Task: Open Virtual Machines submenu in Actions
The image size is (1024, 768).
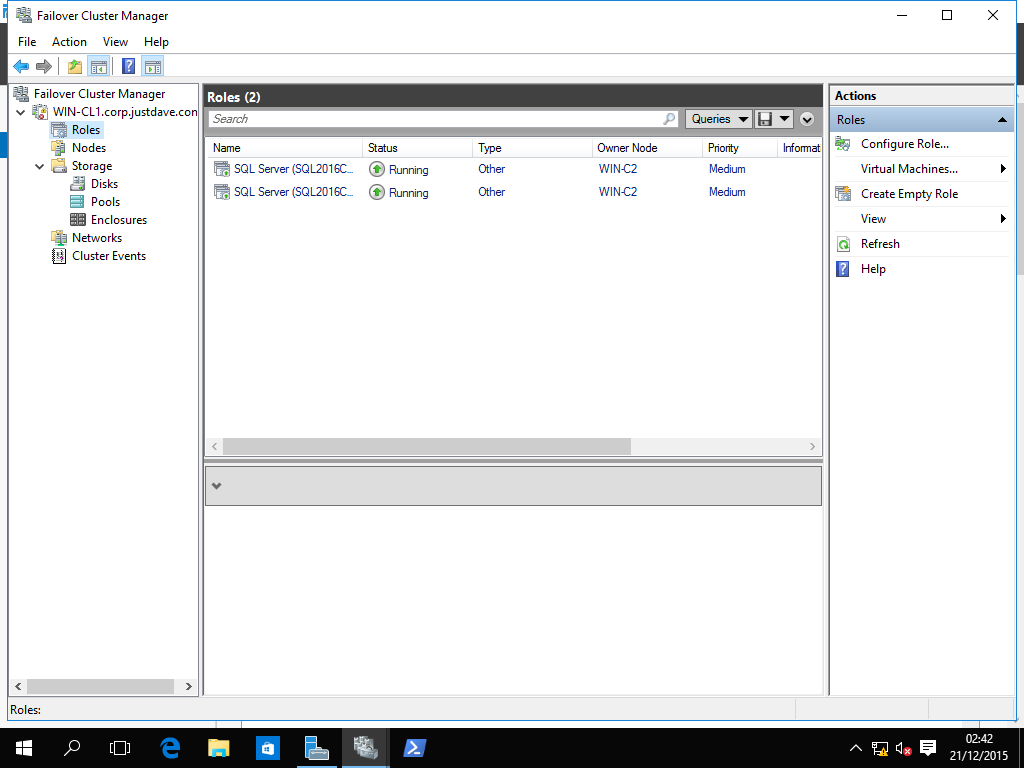Action: (909, 169)
